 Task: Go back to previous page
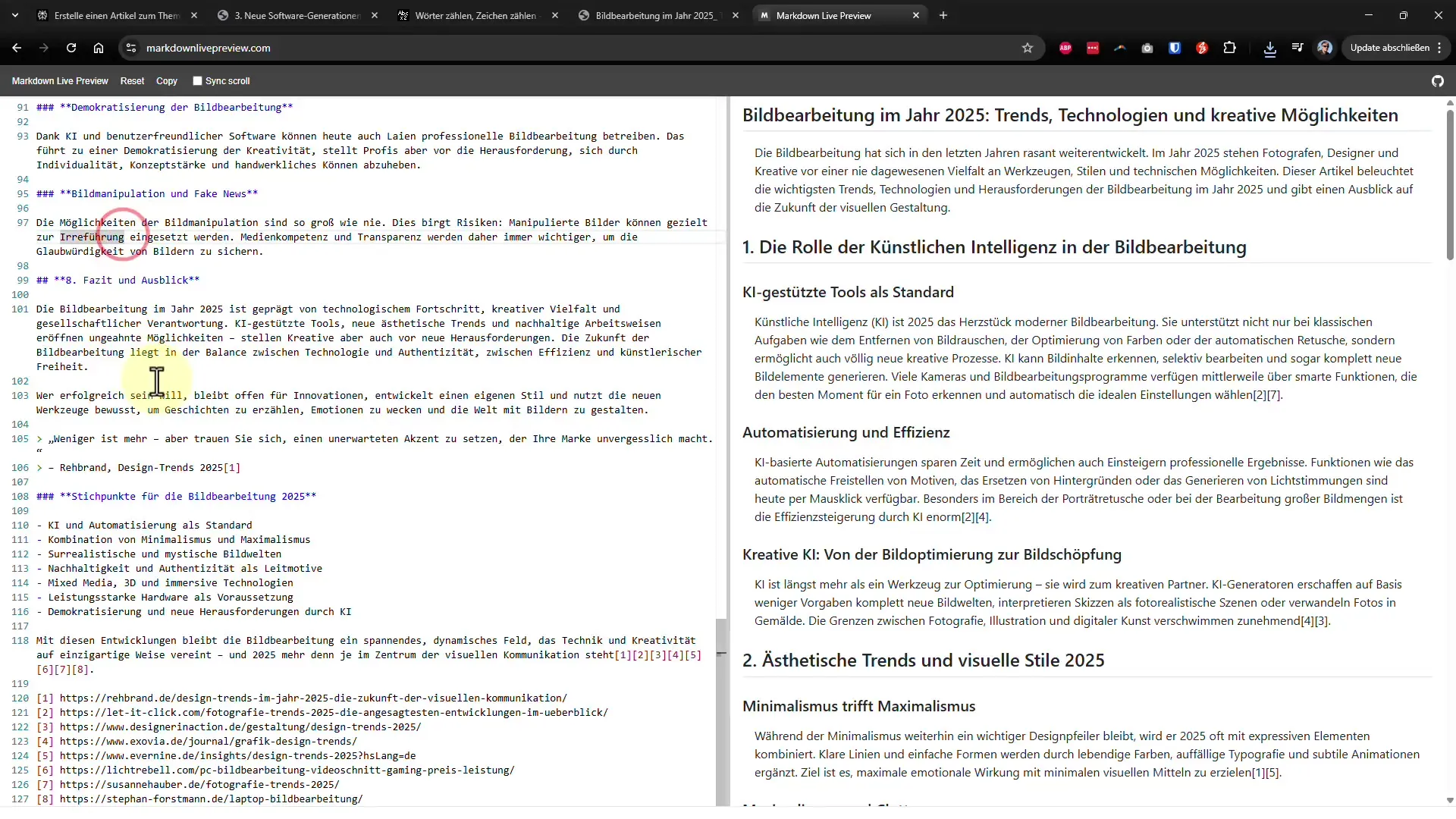pyautogui.click(x=17, y=48)
